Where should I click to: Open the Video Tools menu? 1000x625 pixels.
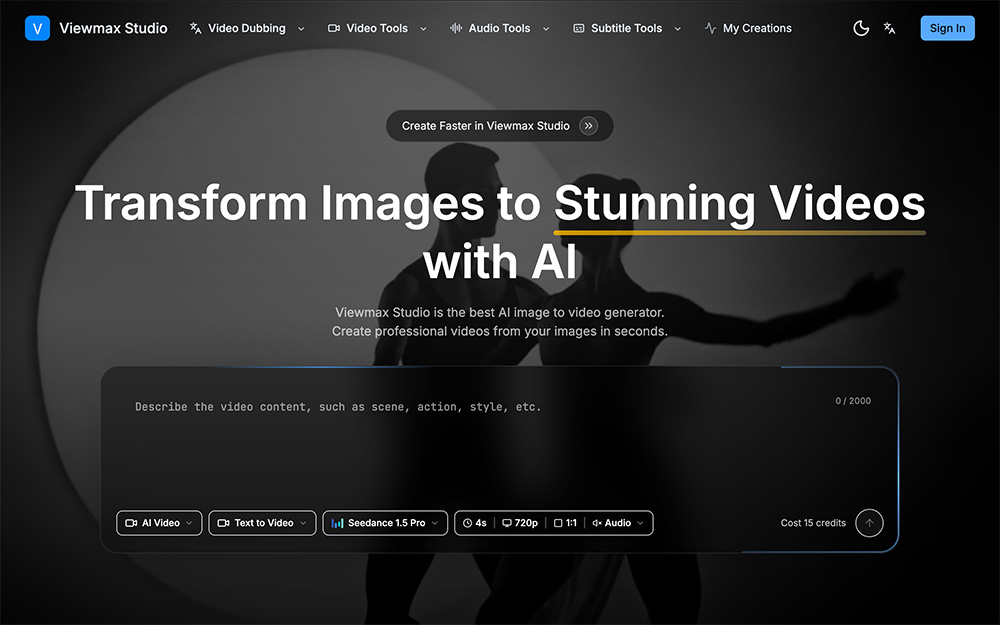(377, 28)
